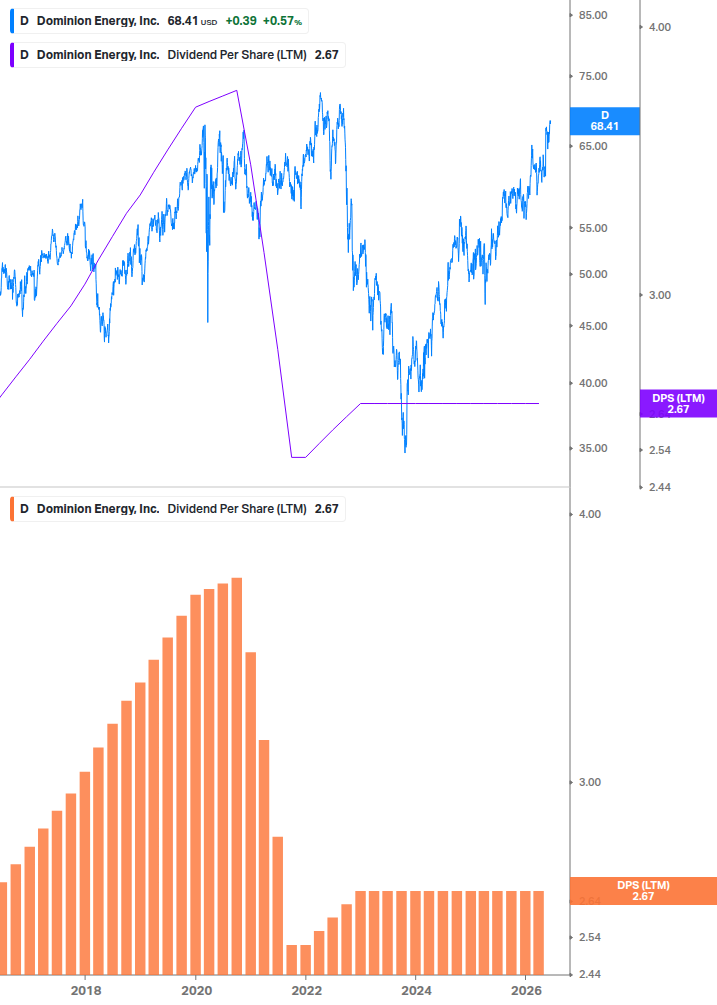This screenshot has width=717, height=1005.
Task: Select the purple Dividend Per Share legend
Action: [177, 55]
